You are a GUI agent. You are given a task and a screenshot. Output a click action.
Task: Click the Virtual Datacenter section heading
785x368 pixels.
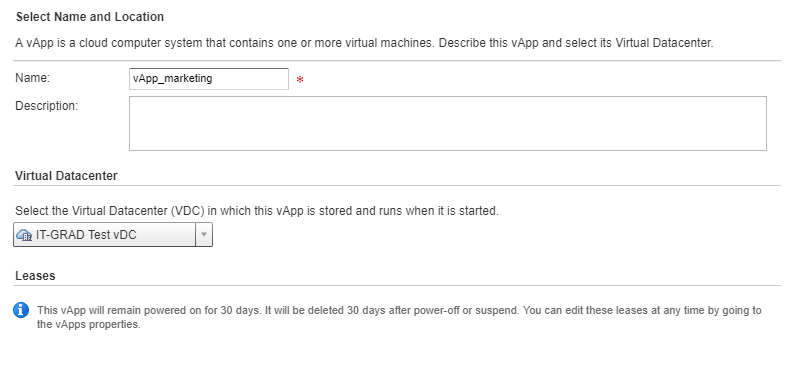67,176
